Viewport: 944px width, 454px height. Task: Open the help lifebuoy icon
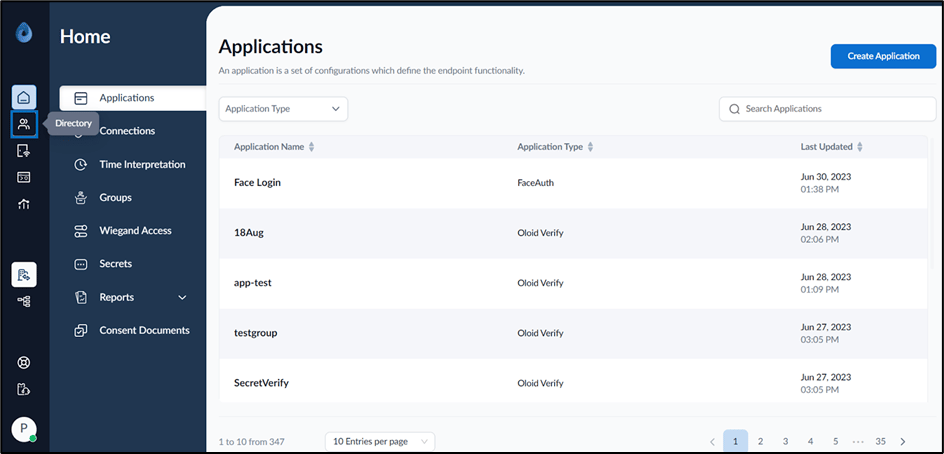click(24, 363)
